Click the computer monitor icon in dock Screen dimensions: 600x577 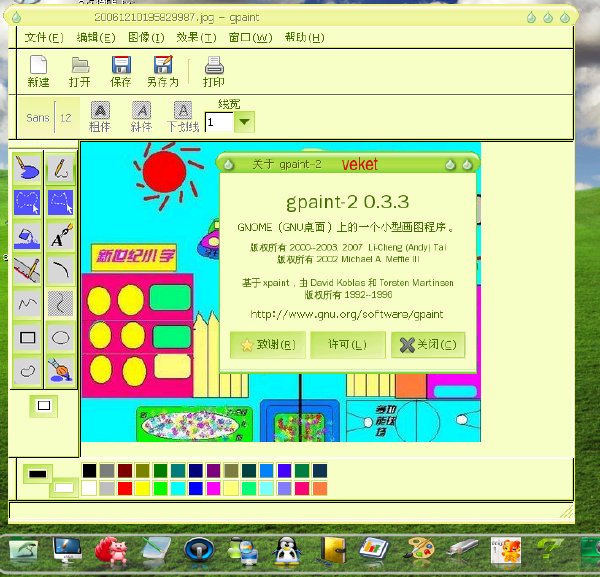(67, 550)
